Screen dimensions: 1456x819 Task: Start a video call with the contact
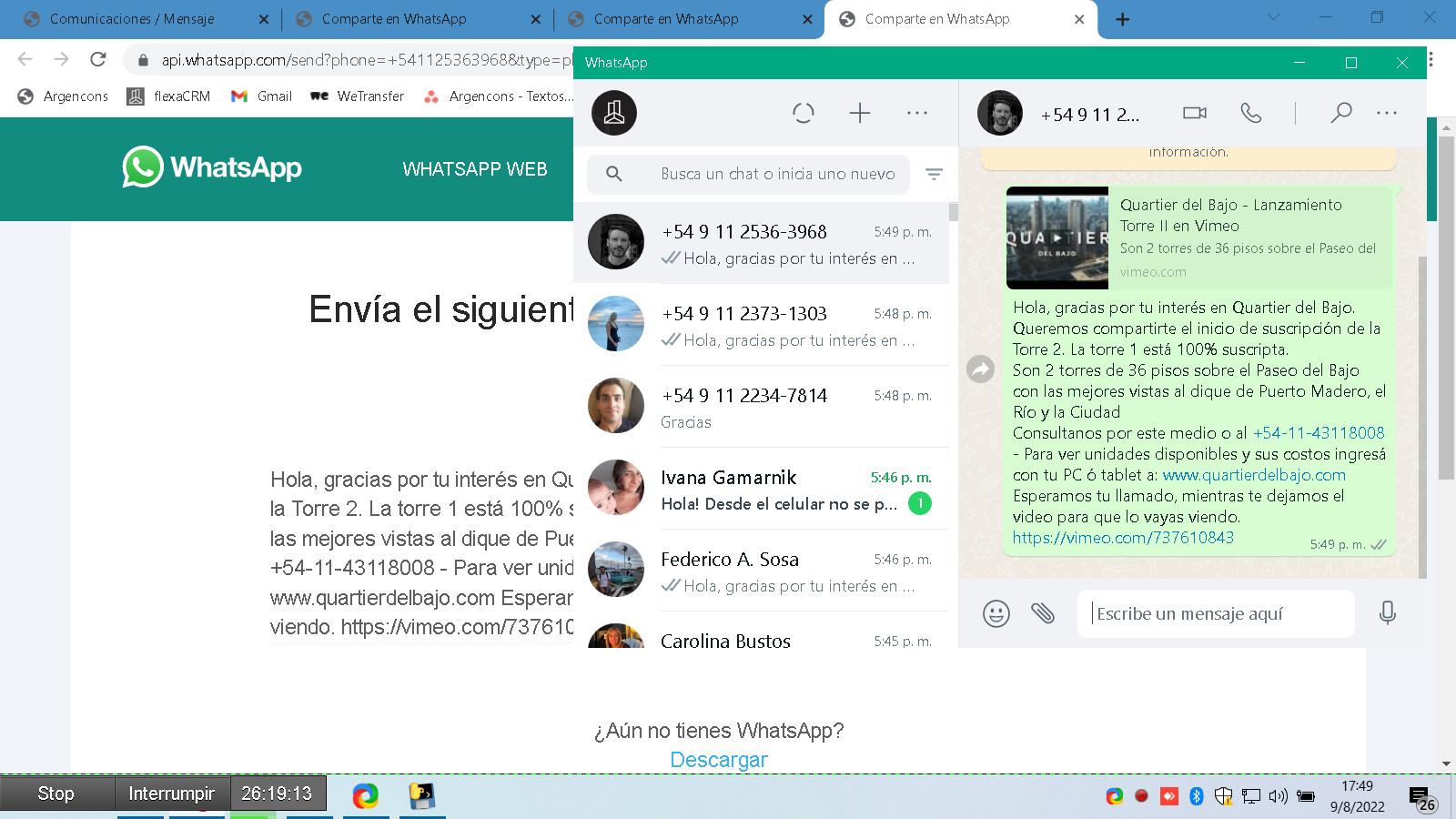[1194, 113]
